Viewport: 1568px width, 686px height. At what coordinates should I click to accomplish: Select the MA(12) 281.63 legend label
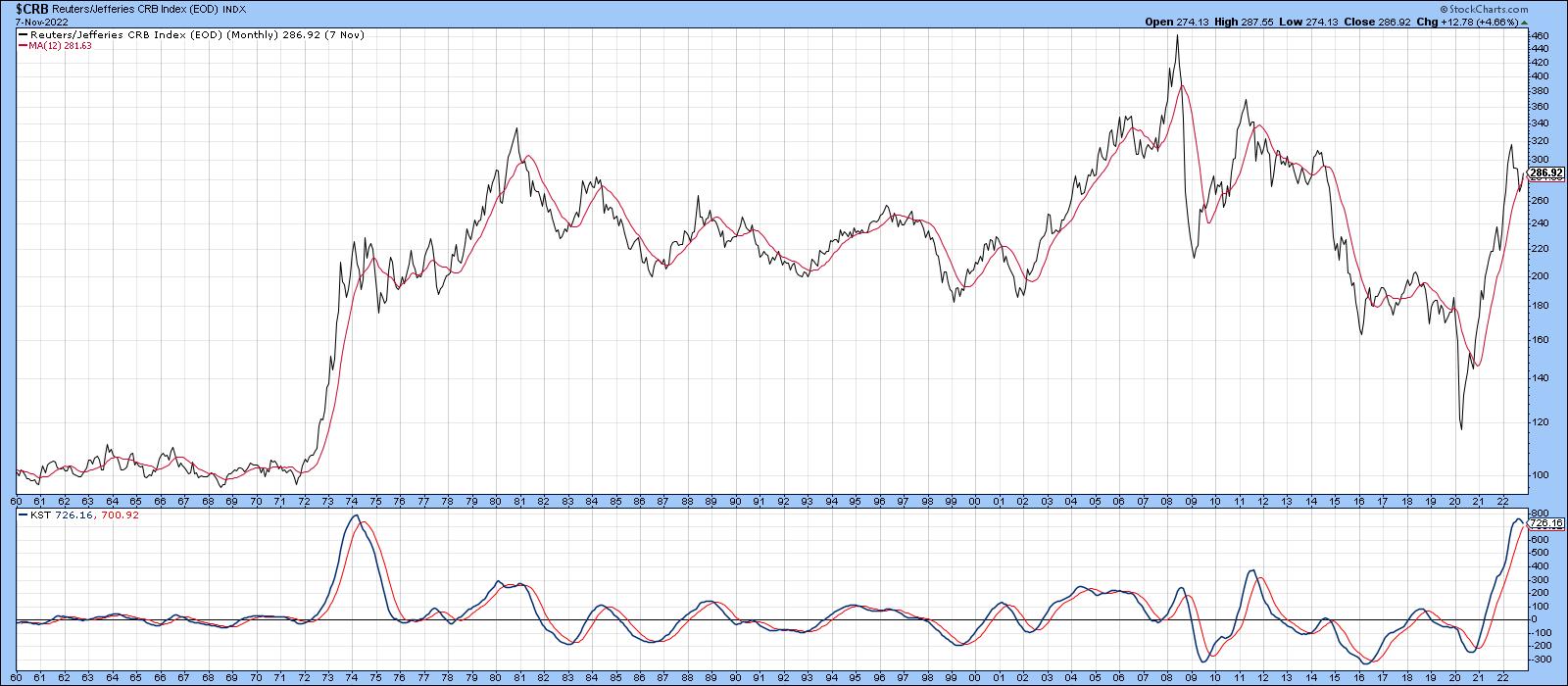click(x=56, y=45)
